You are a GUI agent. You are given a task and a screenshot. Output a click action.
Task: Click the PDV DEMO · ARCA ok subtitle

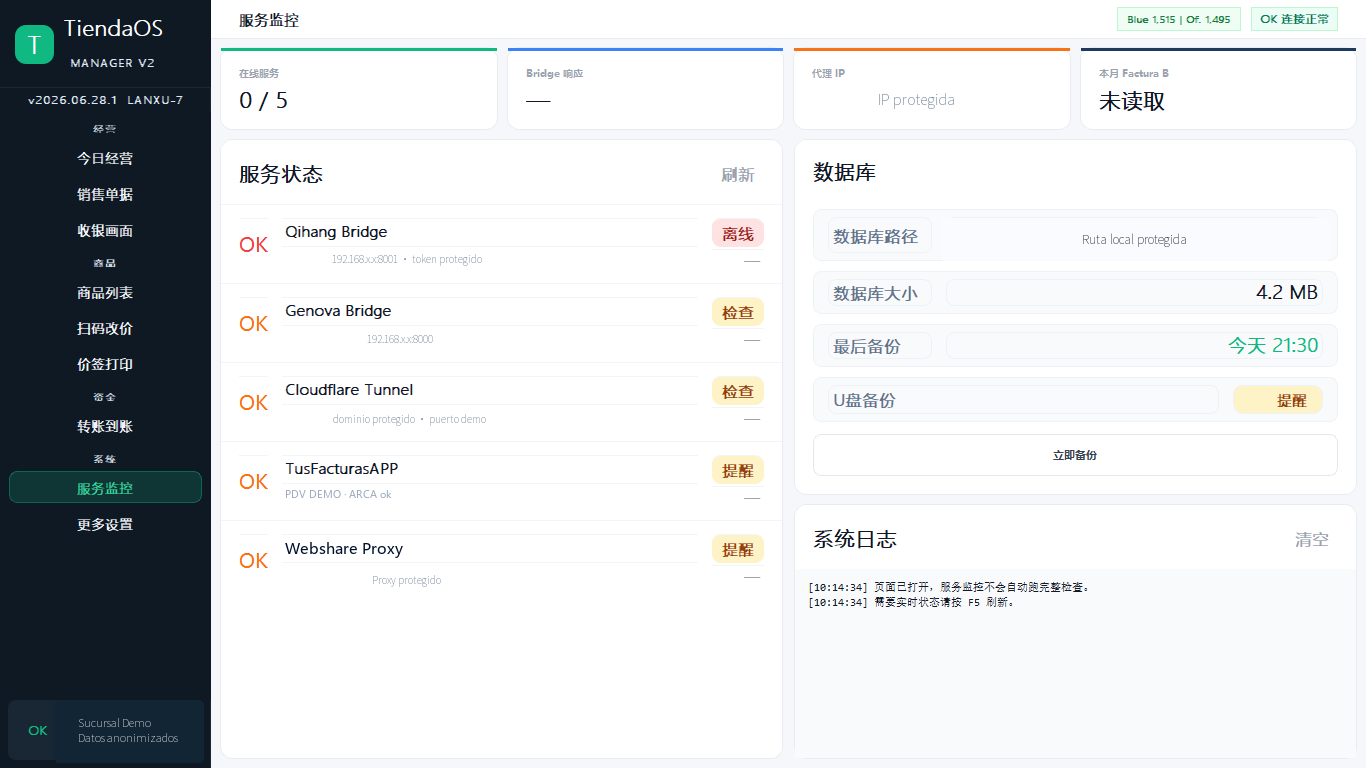[338, 495]
